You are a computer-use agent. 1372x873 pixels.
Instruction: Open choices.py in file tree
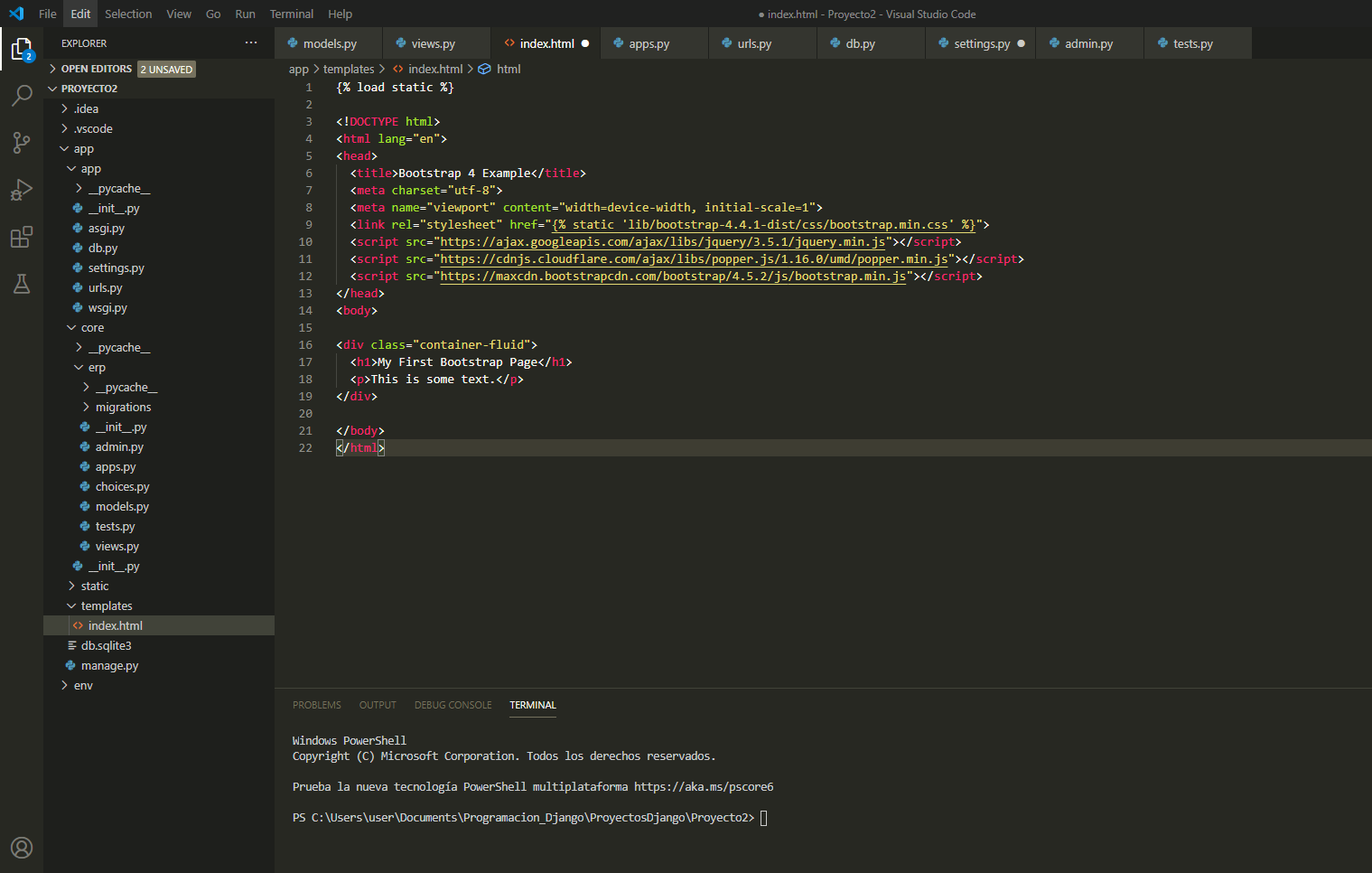click(x=159, y=486)
